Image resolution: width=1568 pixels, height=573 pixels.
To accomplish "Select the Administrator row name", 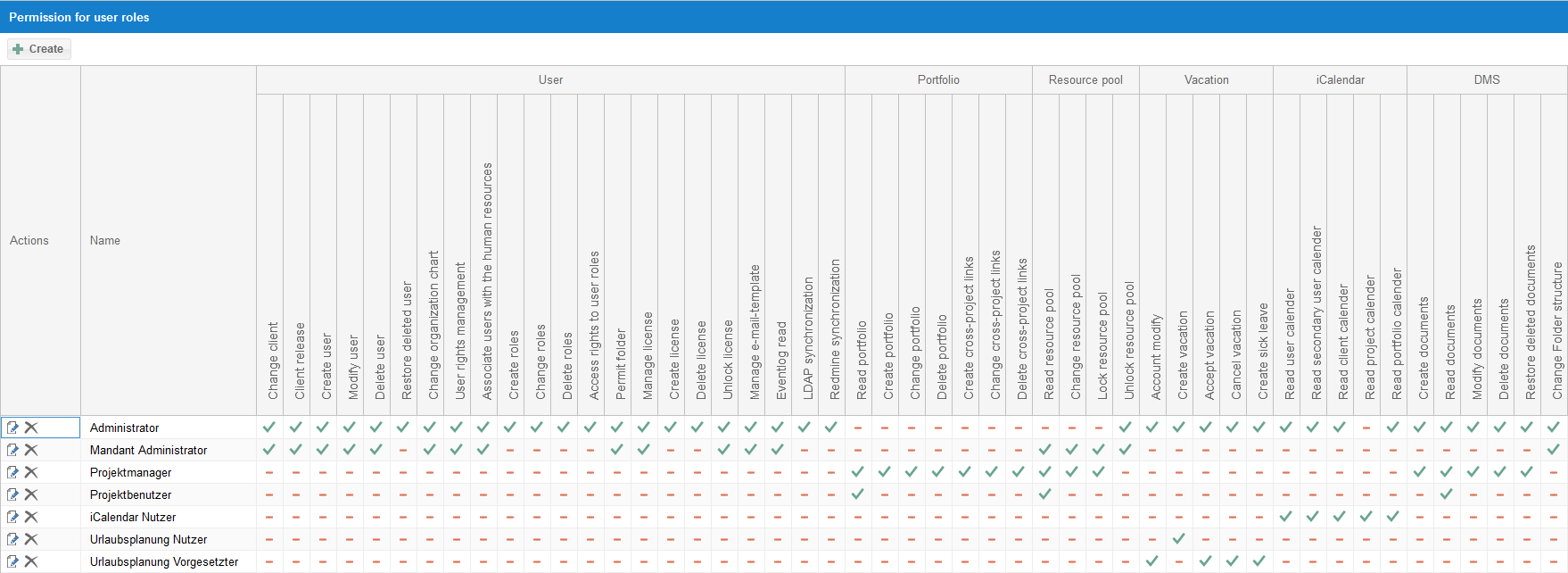I will [x=125, y=428].
